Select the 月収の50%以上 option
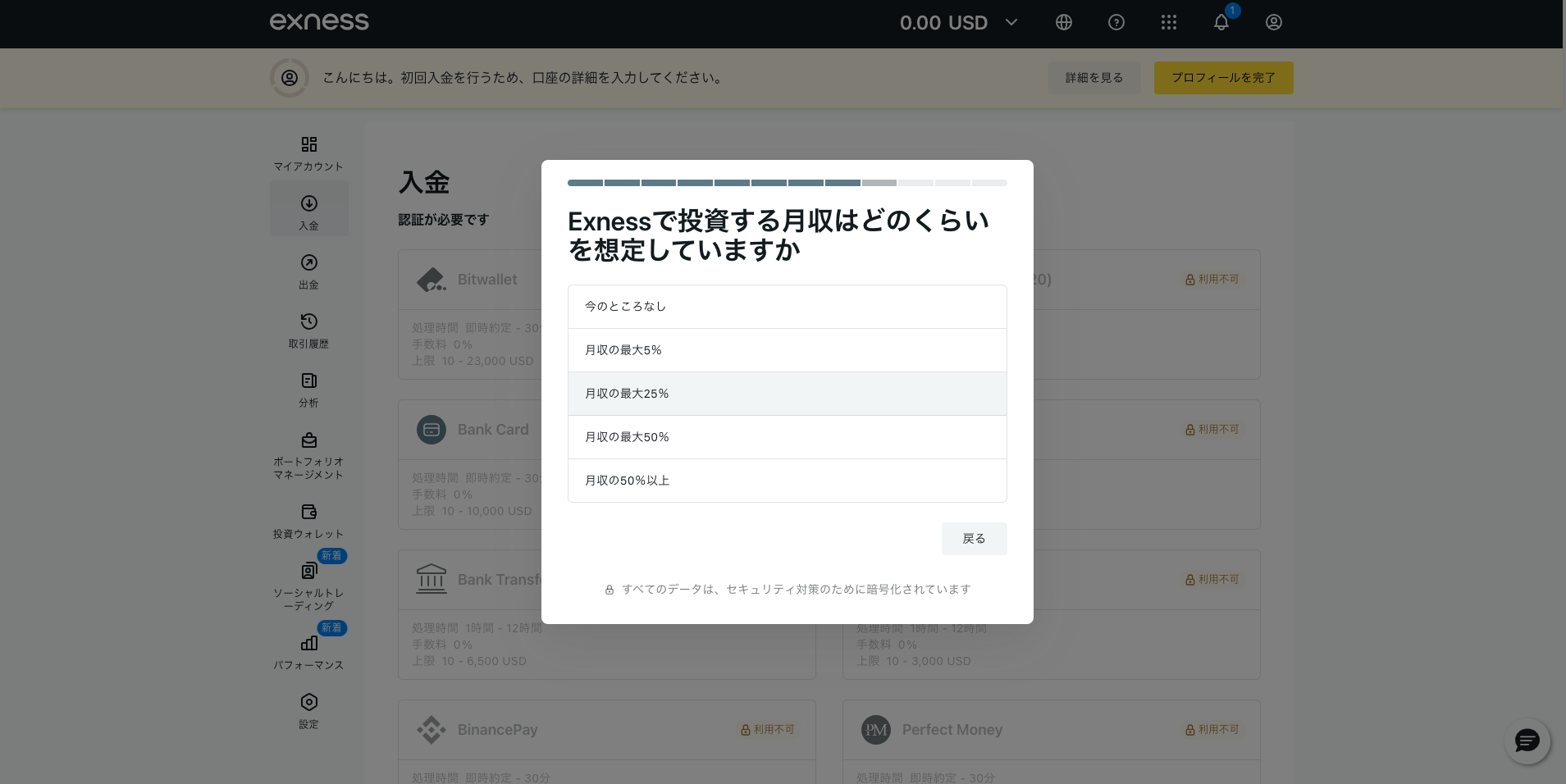The image size is (1566, 784). [x=787, y=481]
